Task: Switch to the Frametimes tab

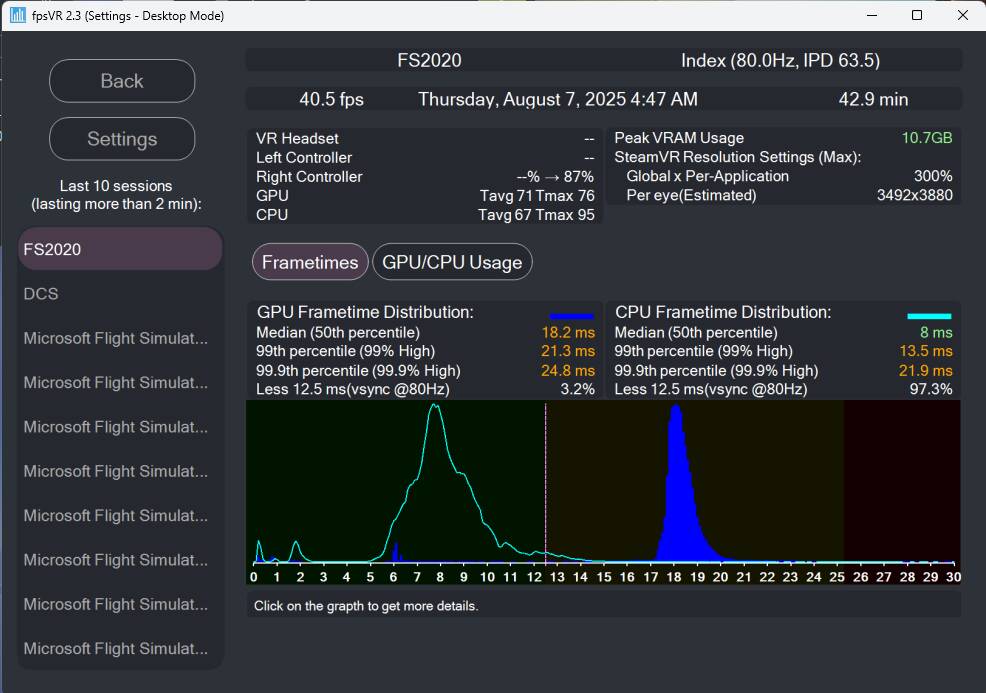Action: coord(310,262)
